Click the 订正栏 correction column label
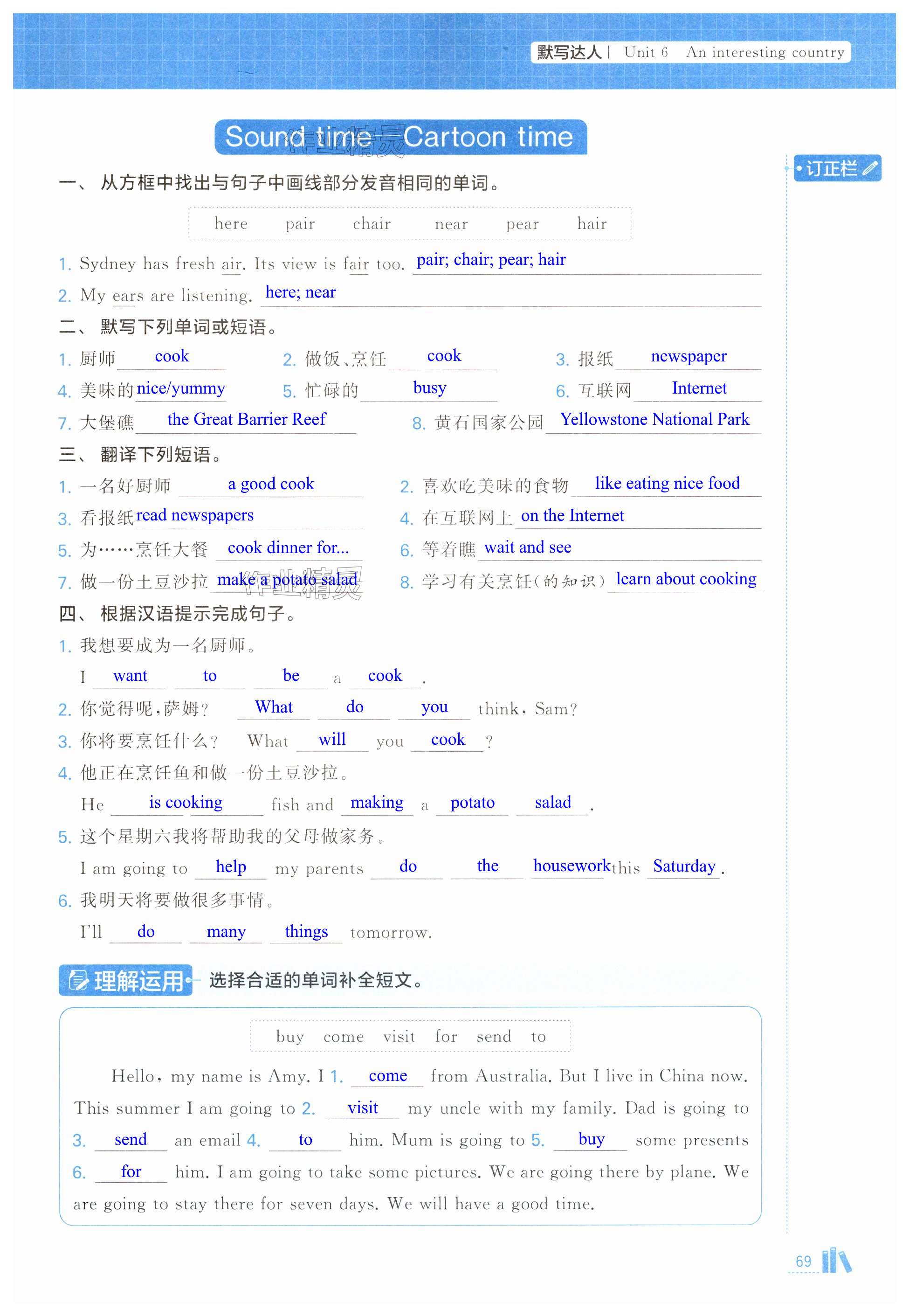Screen dimensions: 909x1316 832,169
